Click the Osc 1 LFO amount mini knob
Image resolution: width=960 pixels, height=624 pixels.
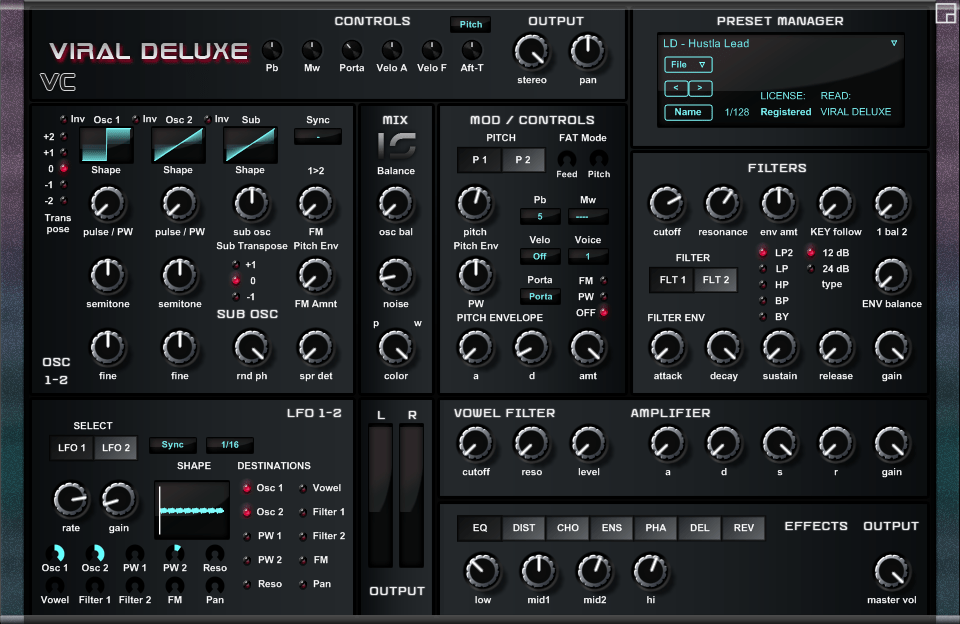click(x=54, y=553)
